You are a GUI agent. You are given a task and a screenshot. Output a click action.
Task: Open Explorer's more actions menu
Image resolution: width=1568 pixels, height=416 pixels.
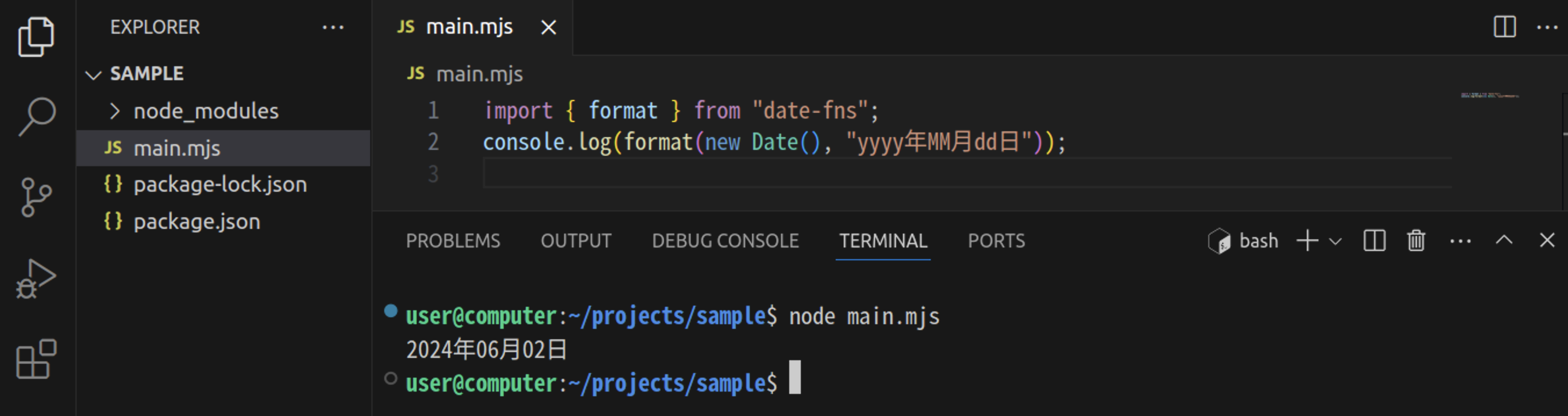333,27
